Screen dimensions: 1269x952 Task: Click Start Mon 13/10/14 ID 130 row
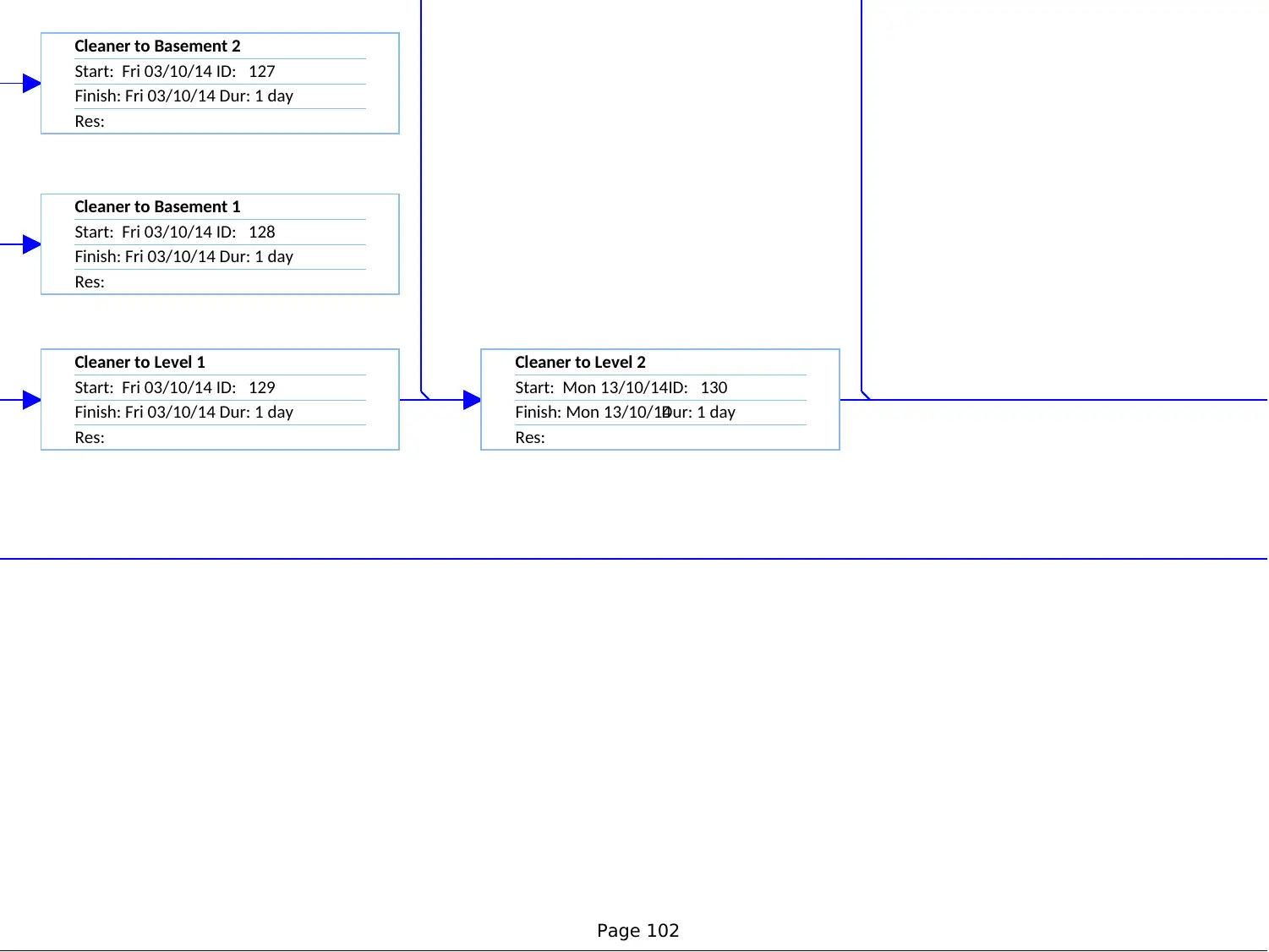click(660, 387)
